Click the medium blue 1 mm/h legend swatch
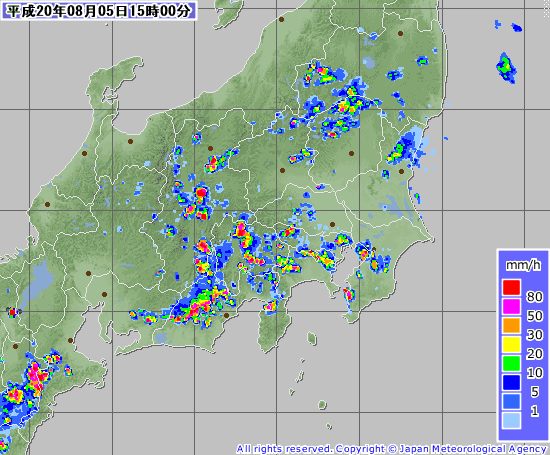The height and width of the screenshot is (455, 550). (x=511, y=401)
